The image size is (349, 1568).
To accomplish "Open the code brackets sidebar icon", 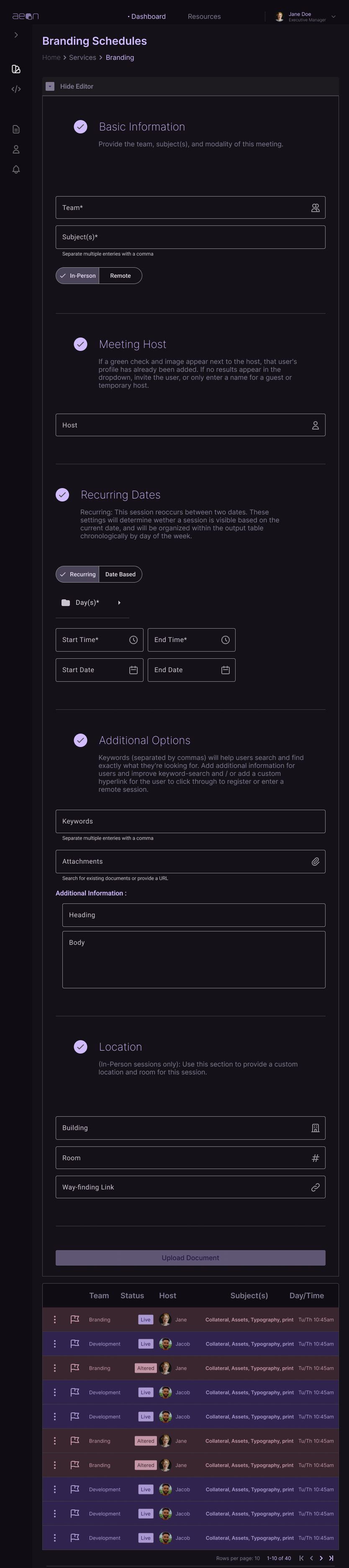I will click(x=16, y=89).
